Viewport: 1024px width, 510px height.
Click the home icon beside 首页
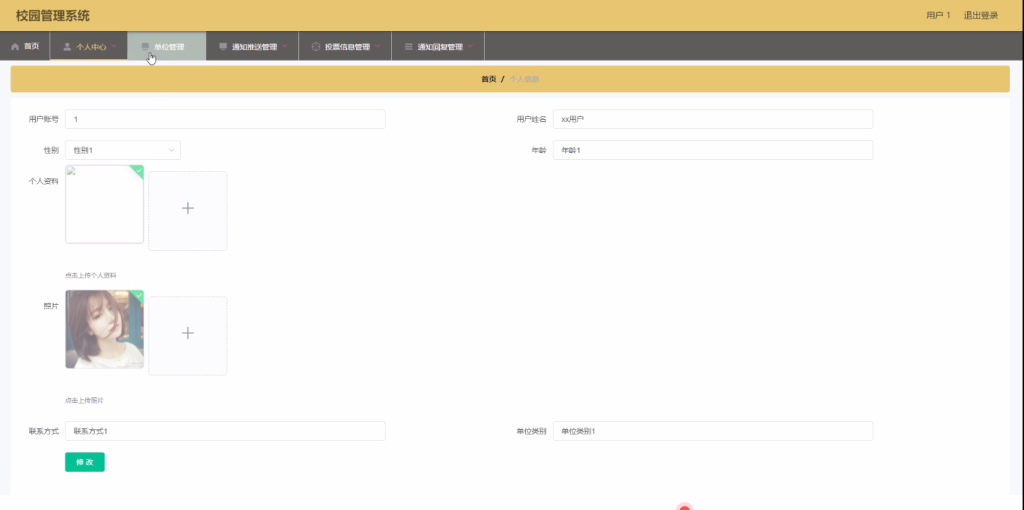(15, 47)
